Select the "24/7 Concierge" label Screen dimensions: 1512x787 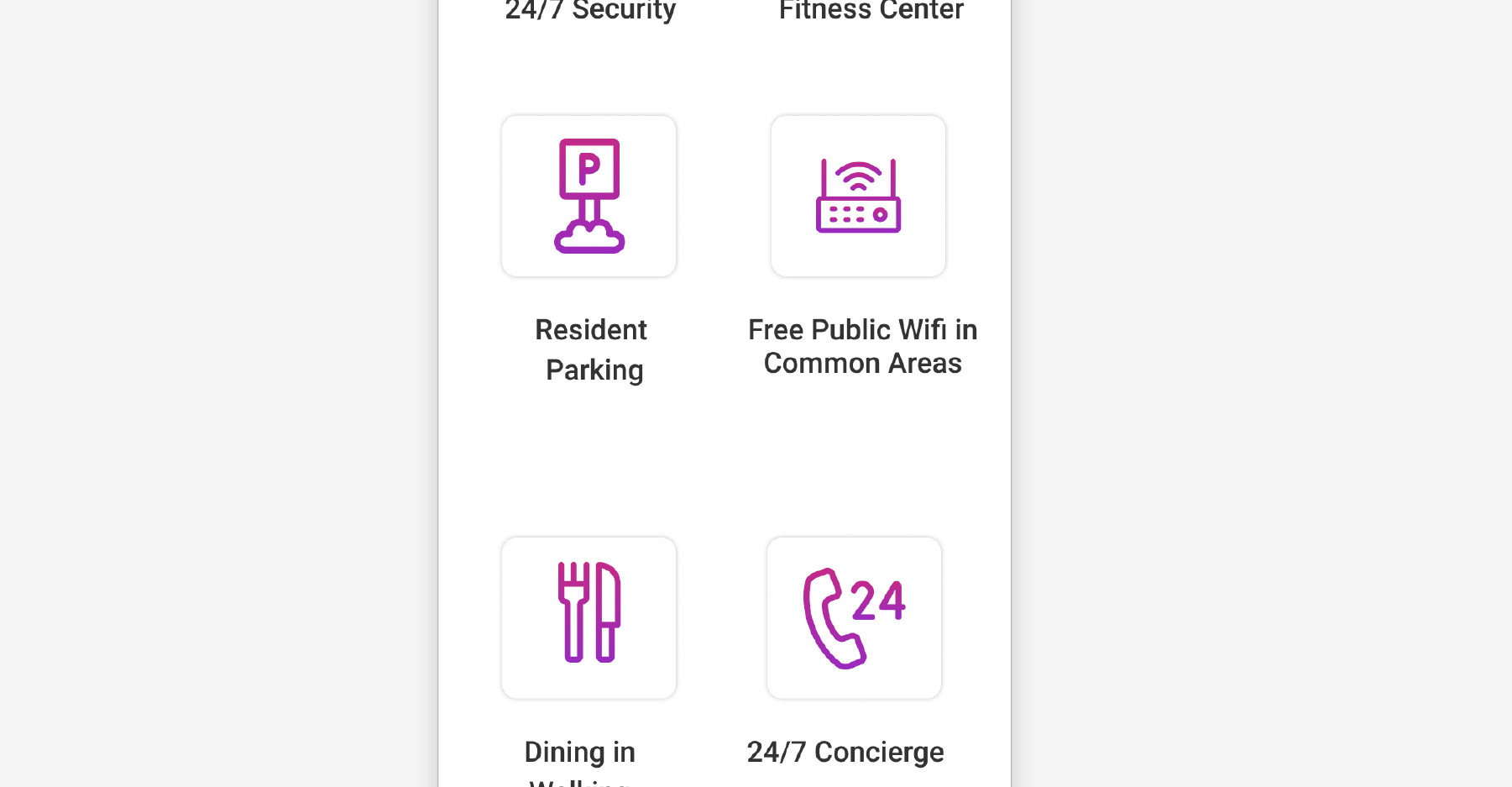[x=845, y=752]
